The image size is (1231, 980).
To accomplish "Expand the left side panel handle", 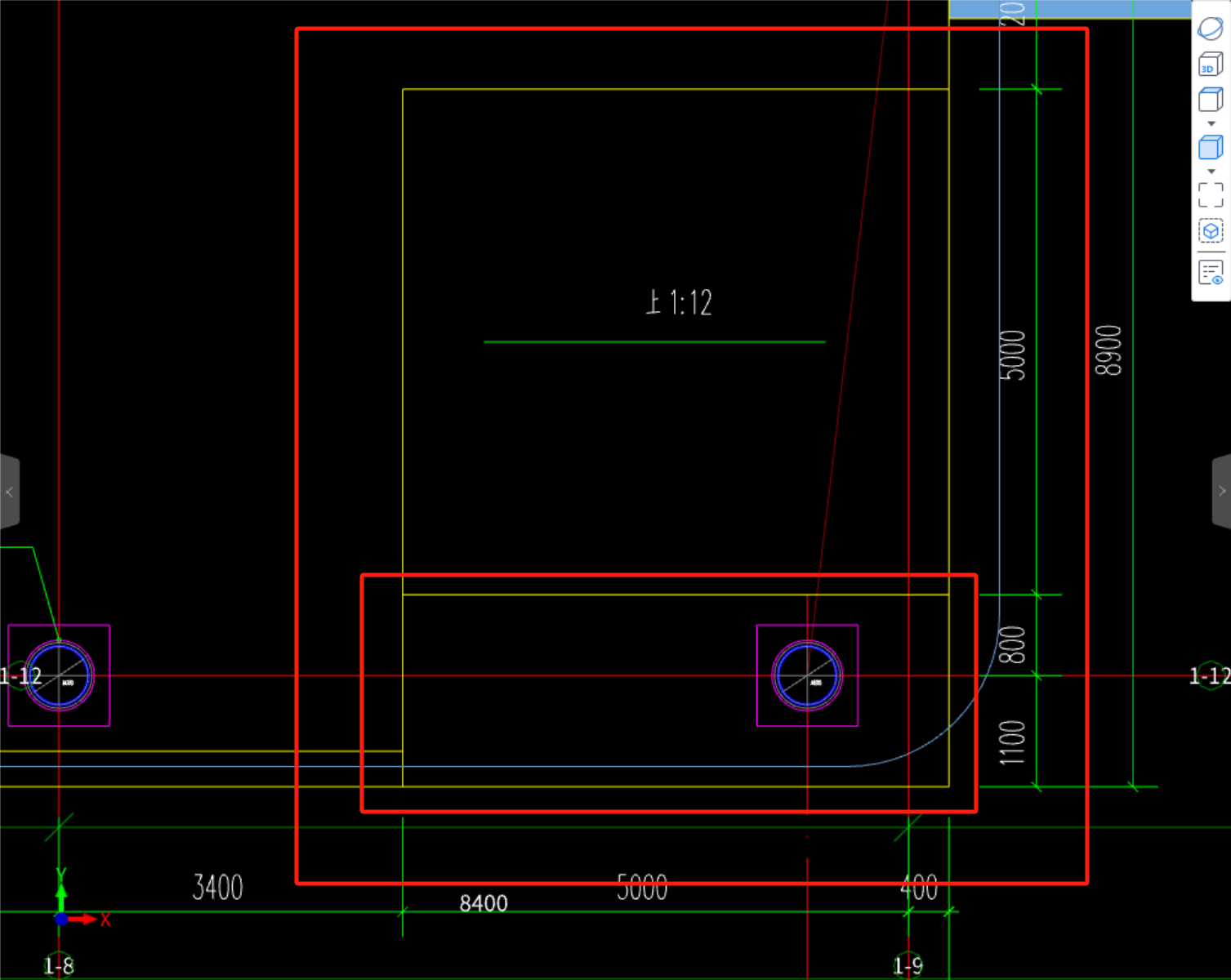I will pos(9,492).
